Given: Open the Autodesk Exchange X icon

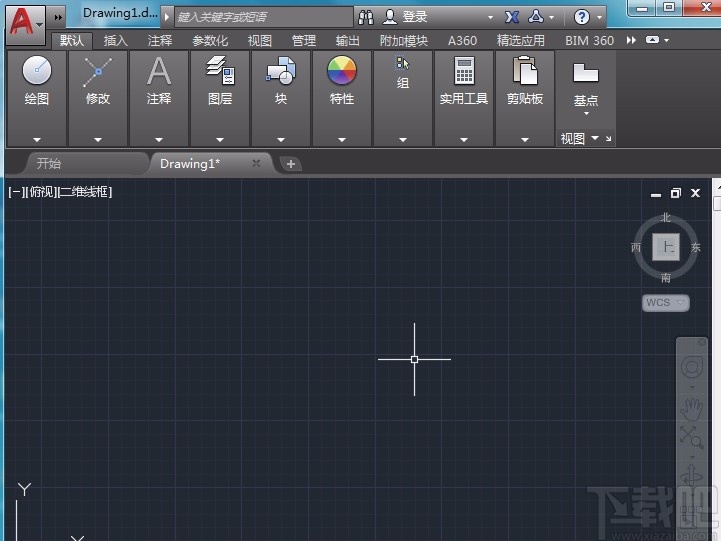Looking at the screenshot, I should [x=512, y=17].
